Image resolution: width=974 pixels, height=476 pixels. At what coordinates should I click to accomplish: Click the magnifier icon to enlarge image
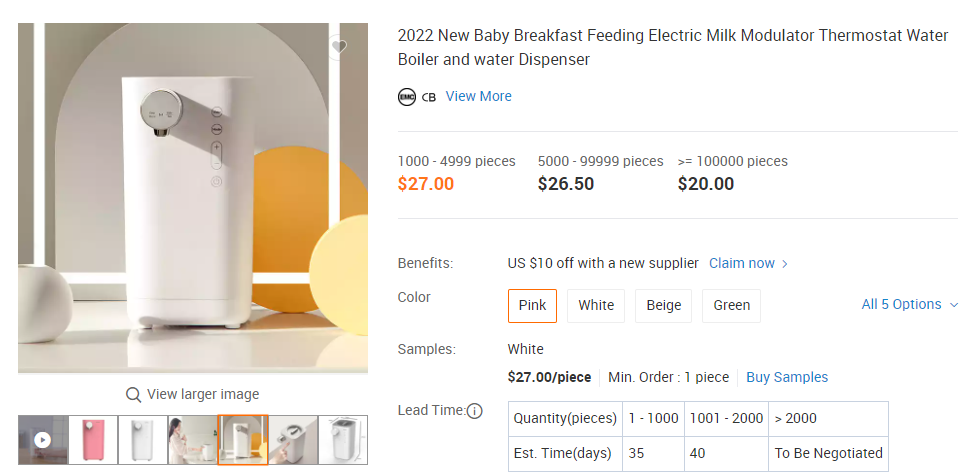point(133,394)
